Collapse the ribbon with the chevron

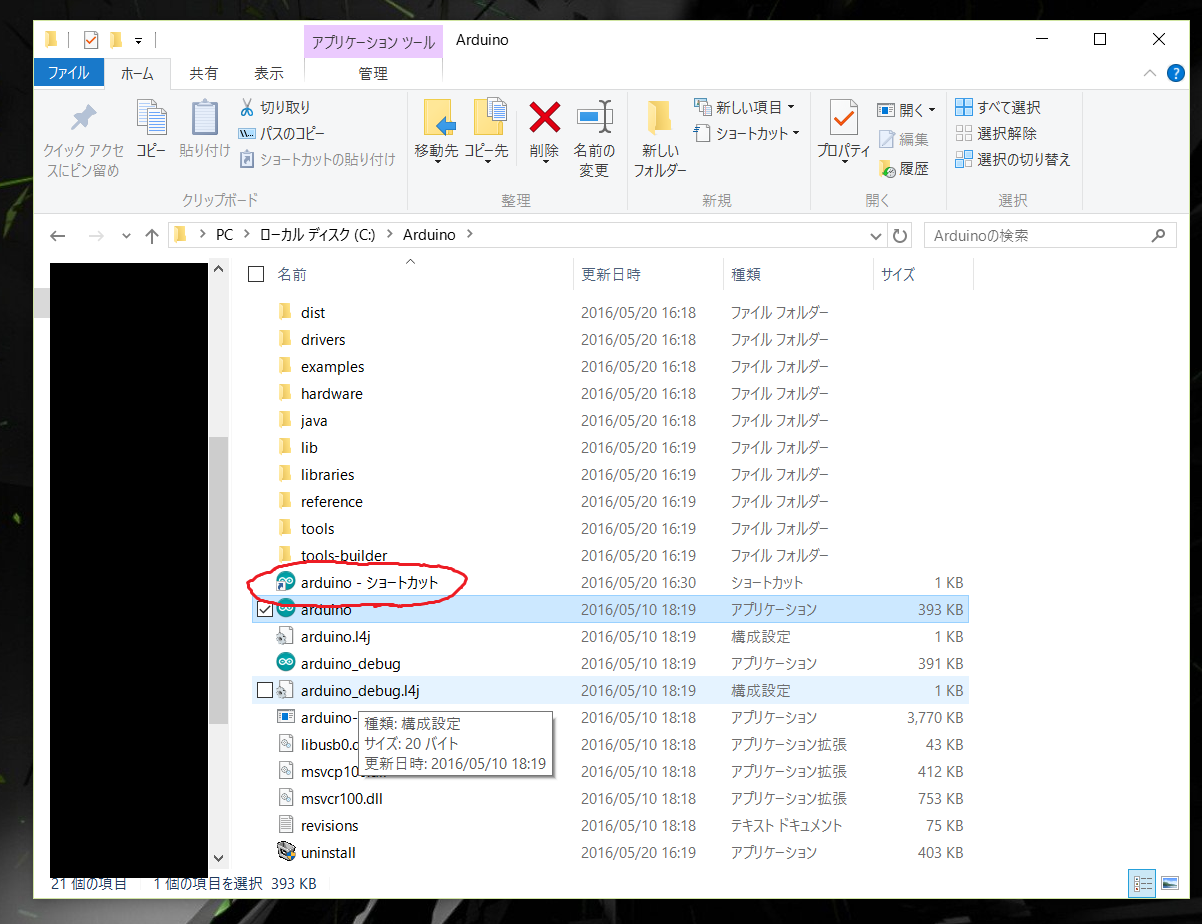pyautogui.click(x=1149, y=74)
